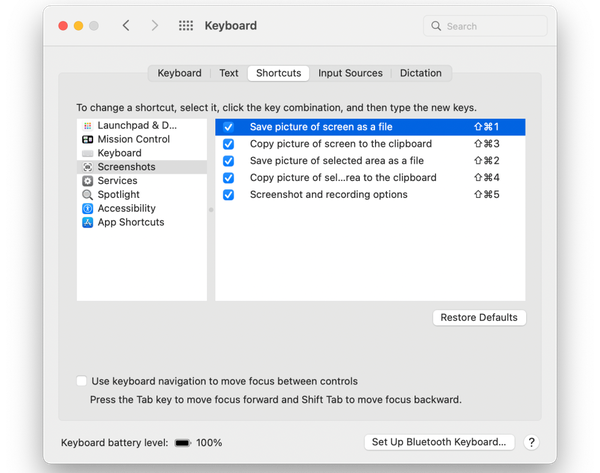This screenshot has height=473, width=600.
Task: Switch to the Text tab
Action: coord(229,73)
